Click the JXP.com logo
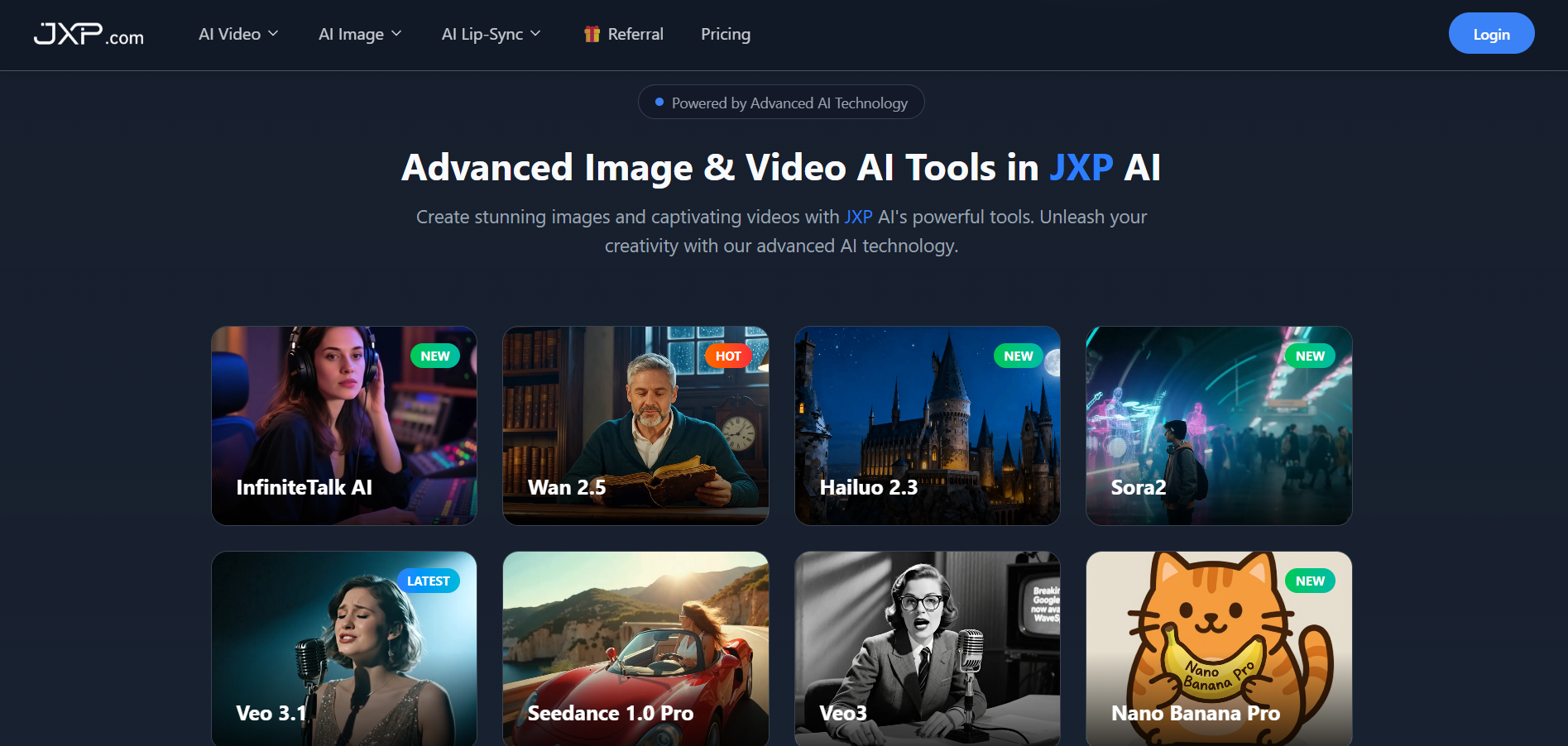This screenshot has height=746, width=1568. pos(89,34)
